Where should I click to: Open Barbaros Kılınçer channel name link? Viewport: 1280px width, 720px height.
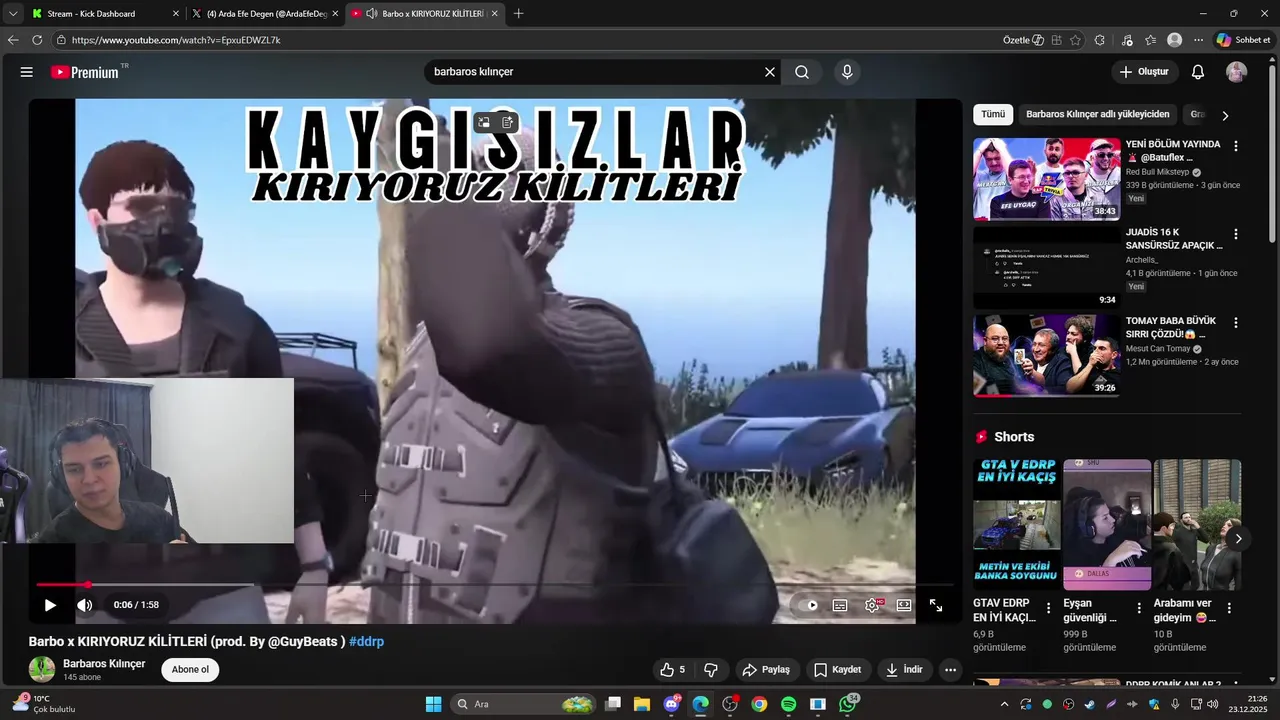pos(104,664)
